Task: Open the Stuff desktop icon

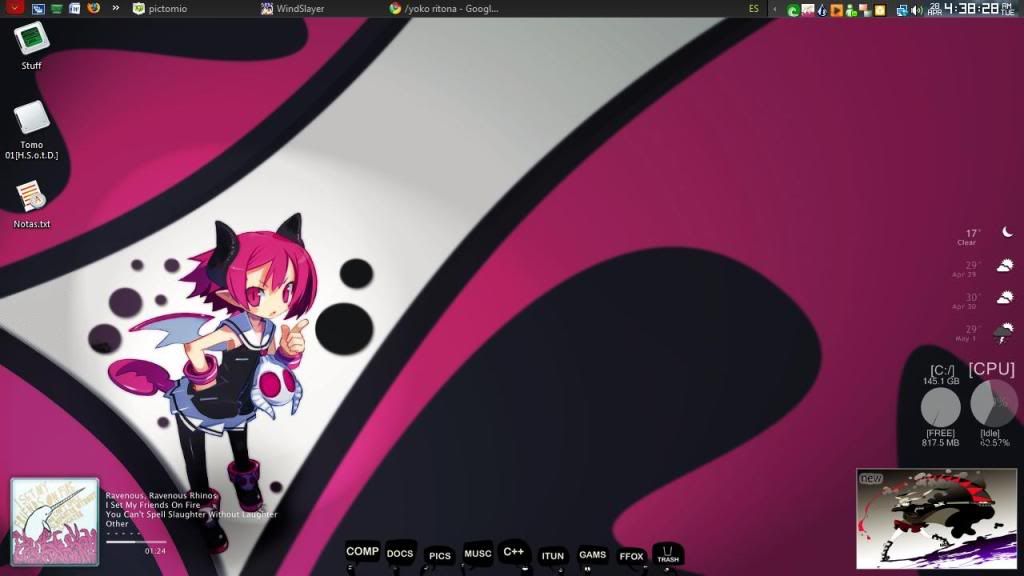Action: click(31, 45)
